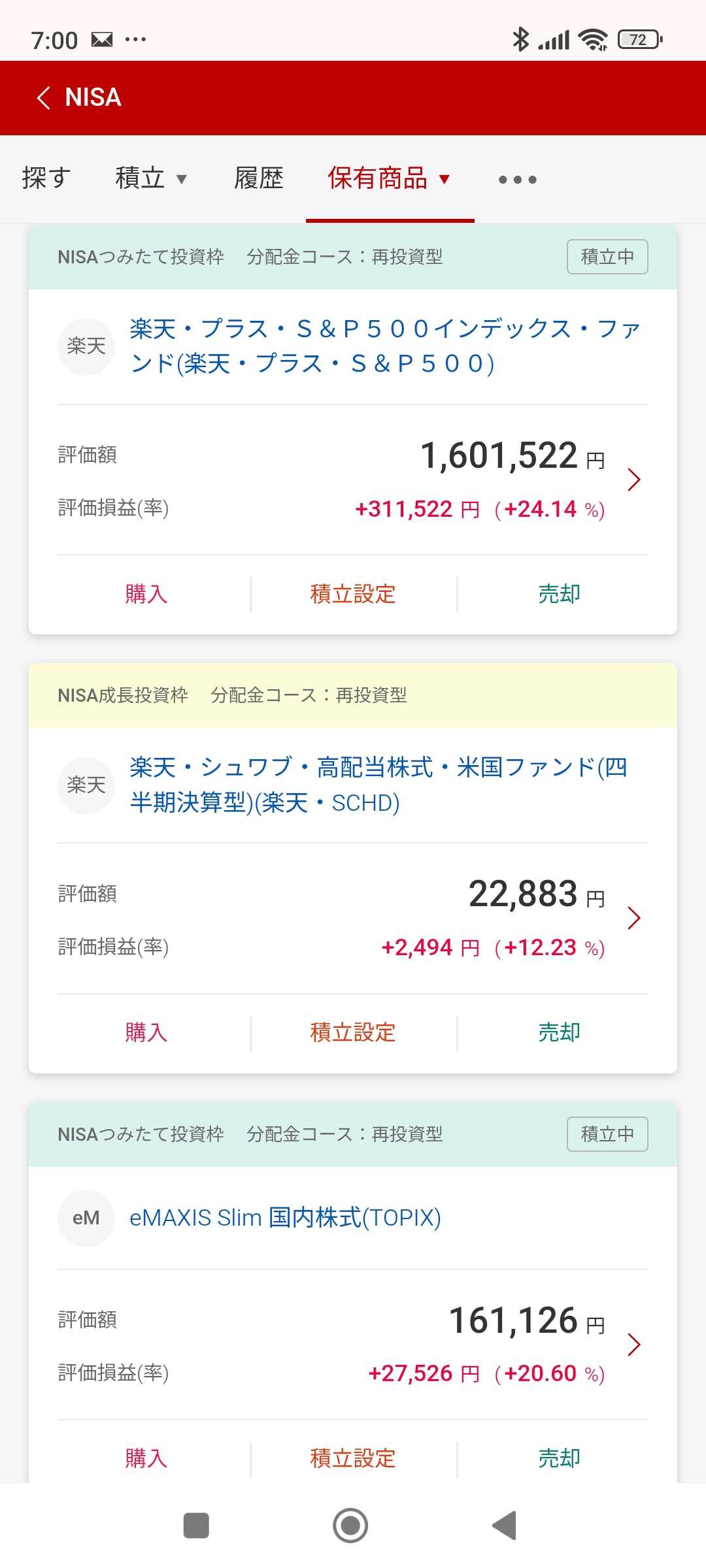Tap the 楽天 fund logo for SCHD
The width and height of the screenshot is (706, 1568).
(x=86, y=785)
